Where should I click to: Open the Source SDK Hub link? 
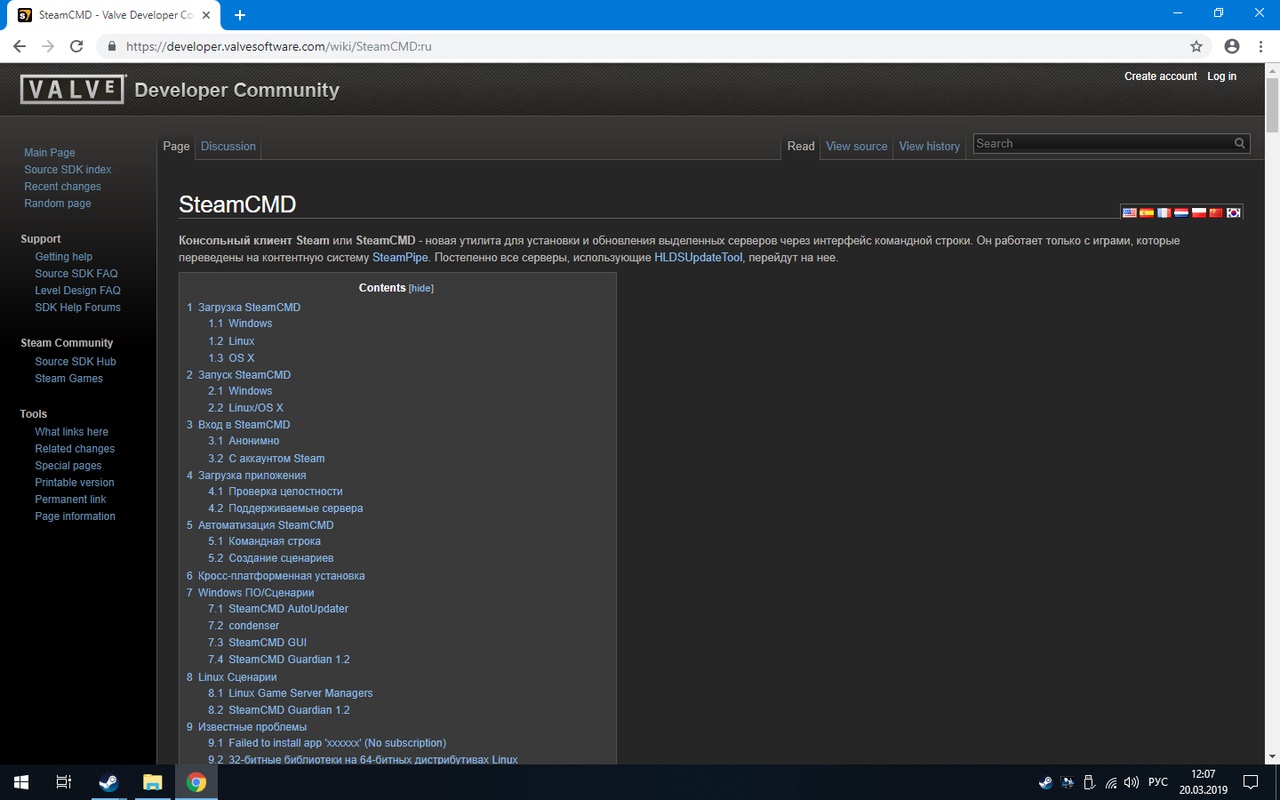[x=76, y=362]
